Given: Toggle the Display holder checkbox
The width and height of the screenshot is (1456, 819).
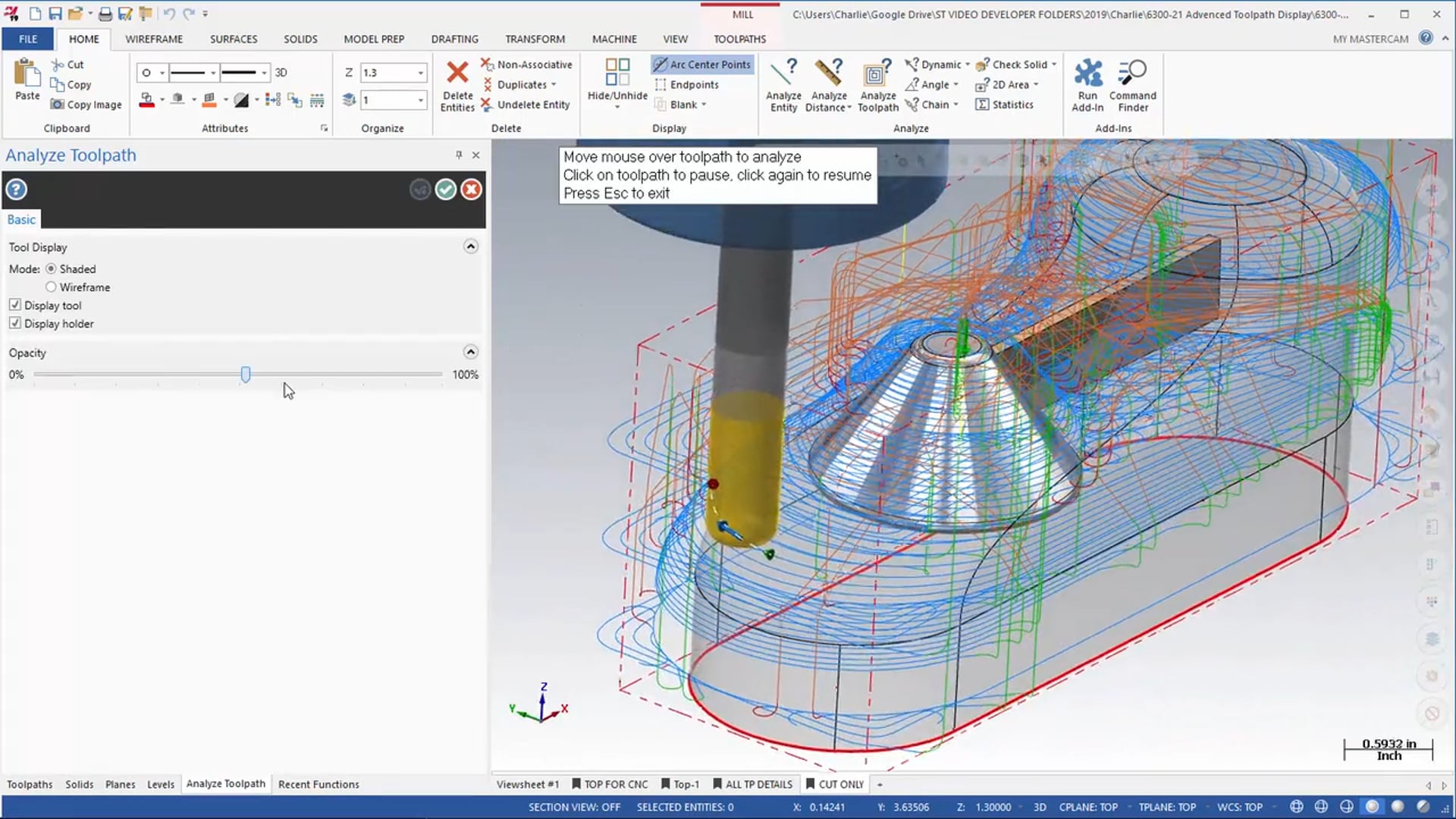Looking at the screenshot, I should 15,323.
